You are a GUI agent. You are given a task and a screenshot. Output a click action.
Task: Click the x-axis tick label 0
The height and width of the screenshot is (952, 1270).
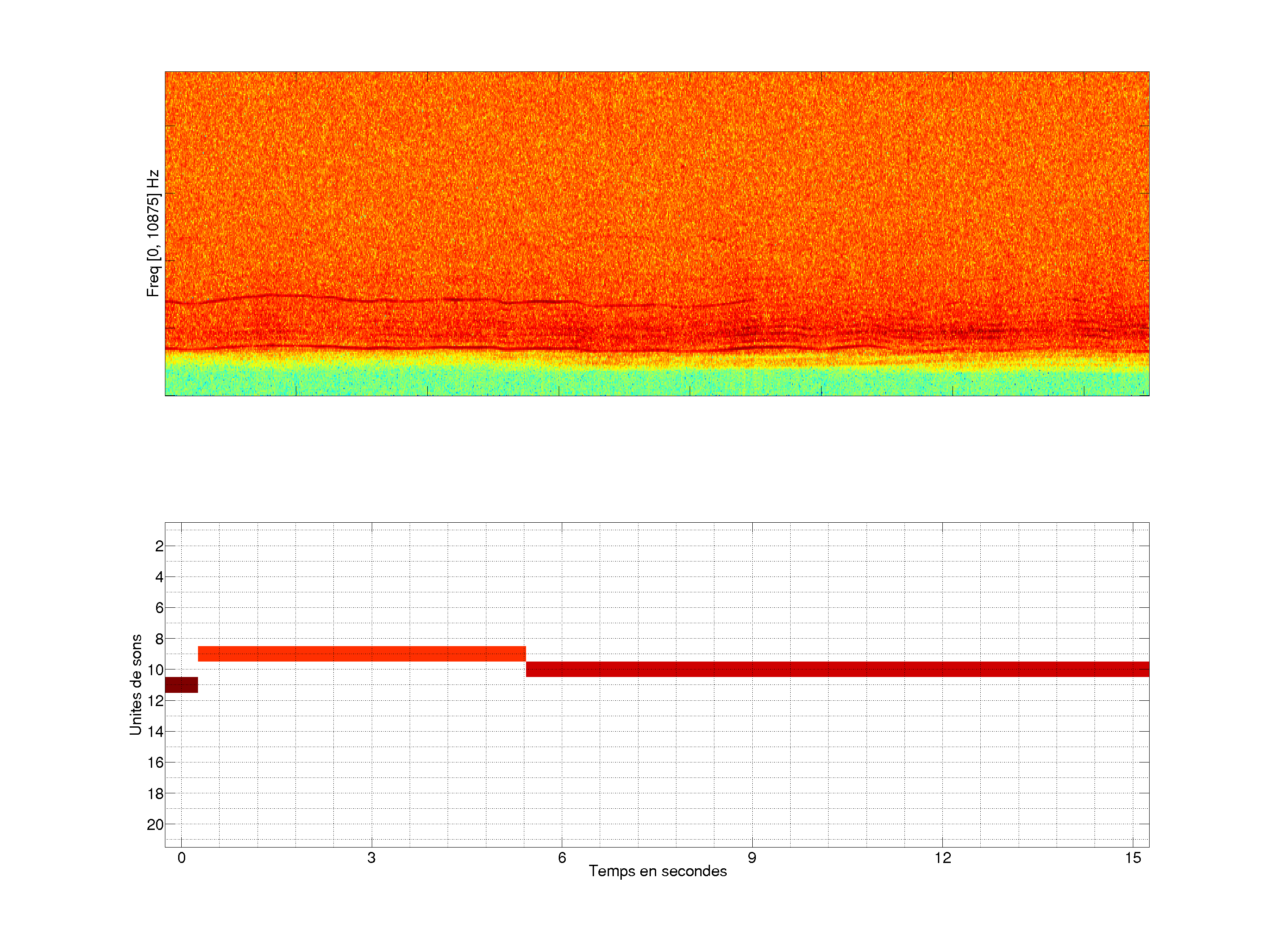point(181,858)
